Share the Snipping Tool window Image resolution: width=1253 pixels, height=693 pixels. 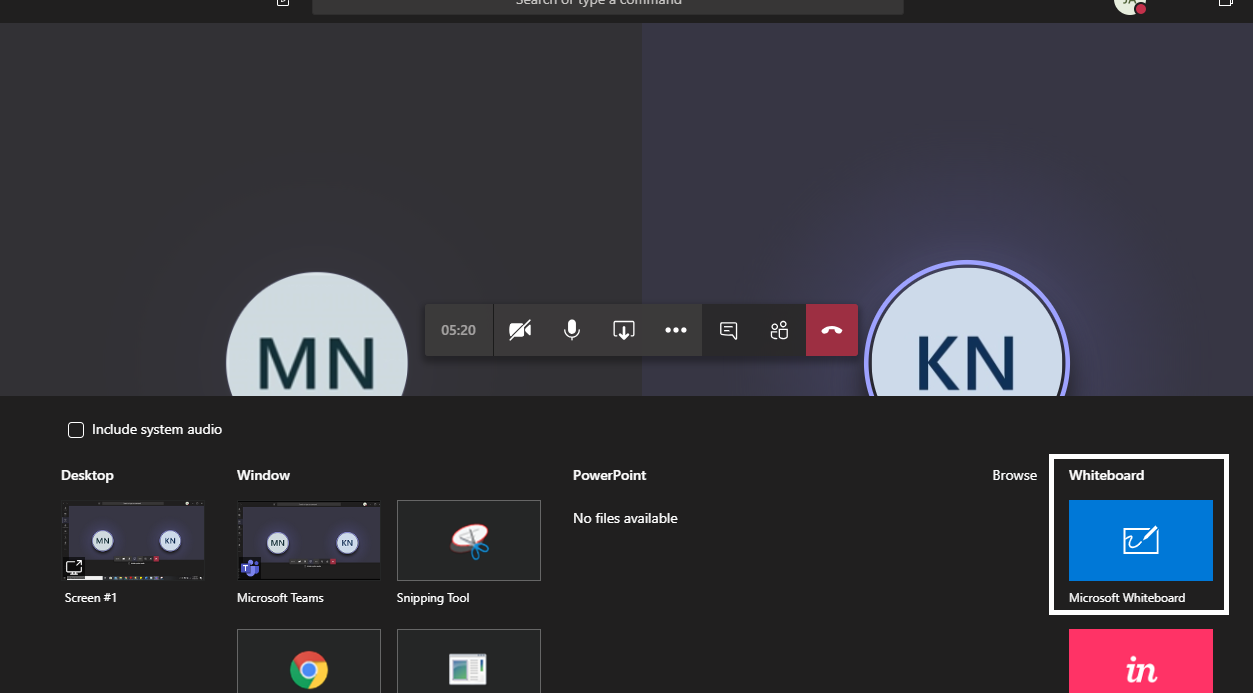[469, 541]
